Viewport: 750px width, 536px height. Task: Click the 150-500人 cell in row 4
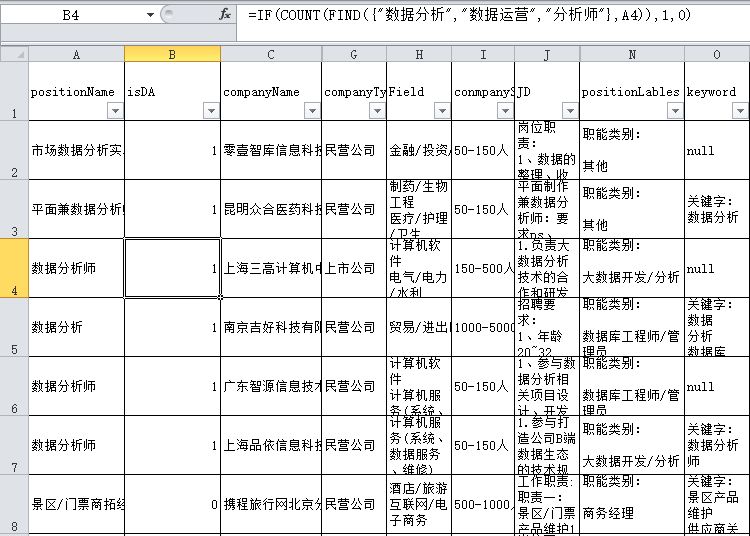pos(483,268)
